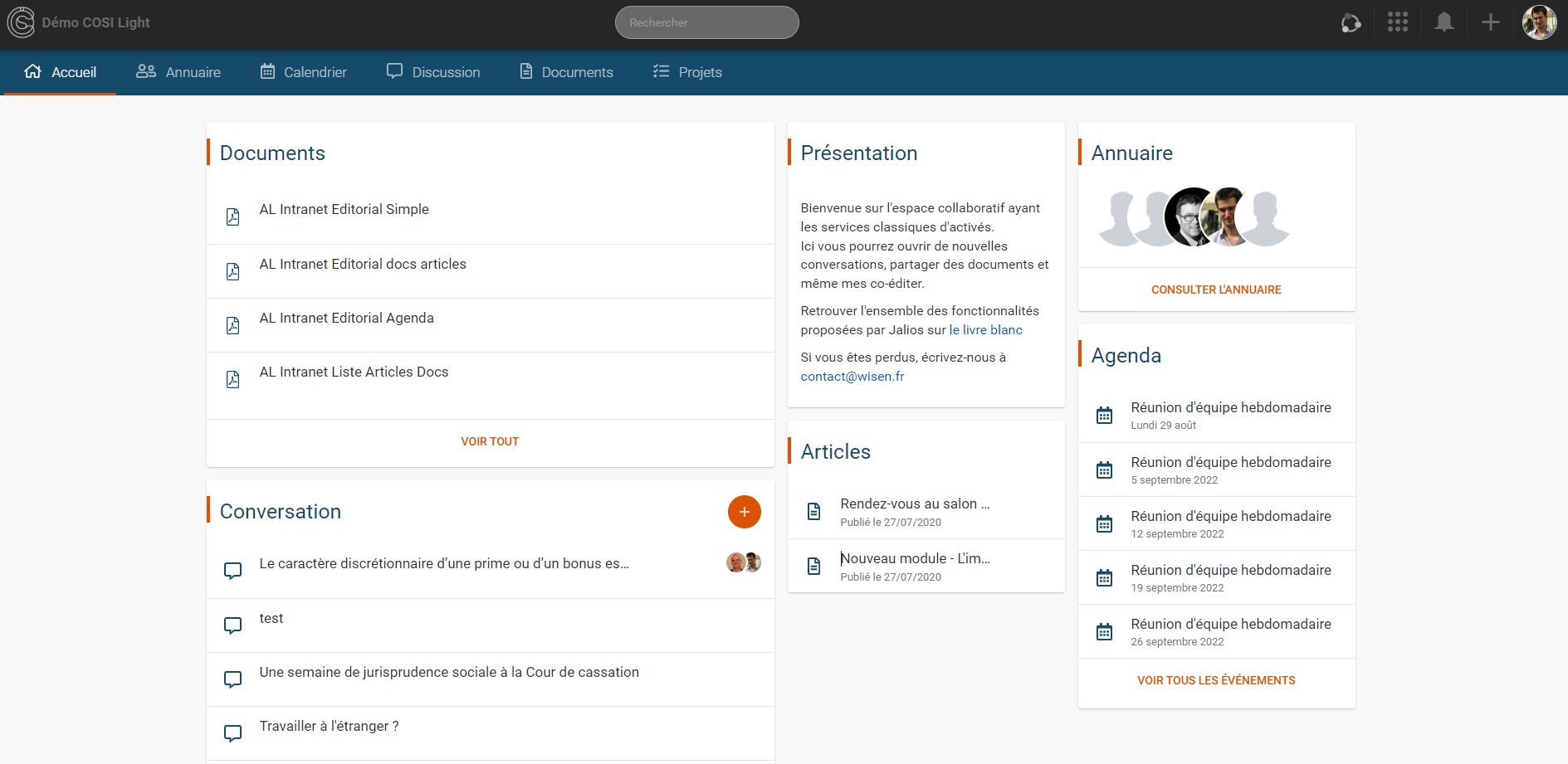Viewport: 1568px width, 764px height.
Task: Go to the Accueil tab
Action: click(x=61, y=72)
